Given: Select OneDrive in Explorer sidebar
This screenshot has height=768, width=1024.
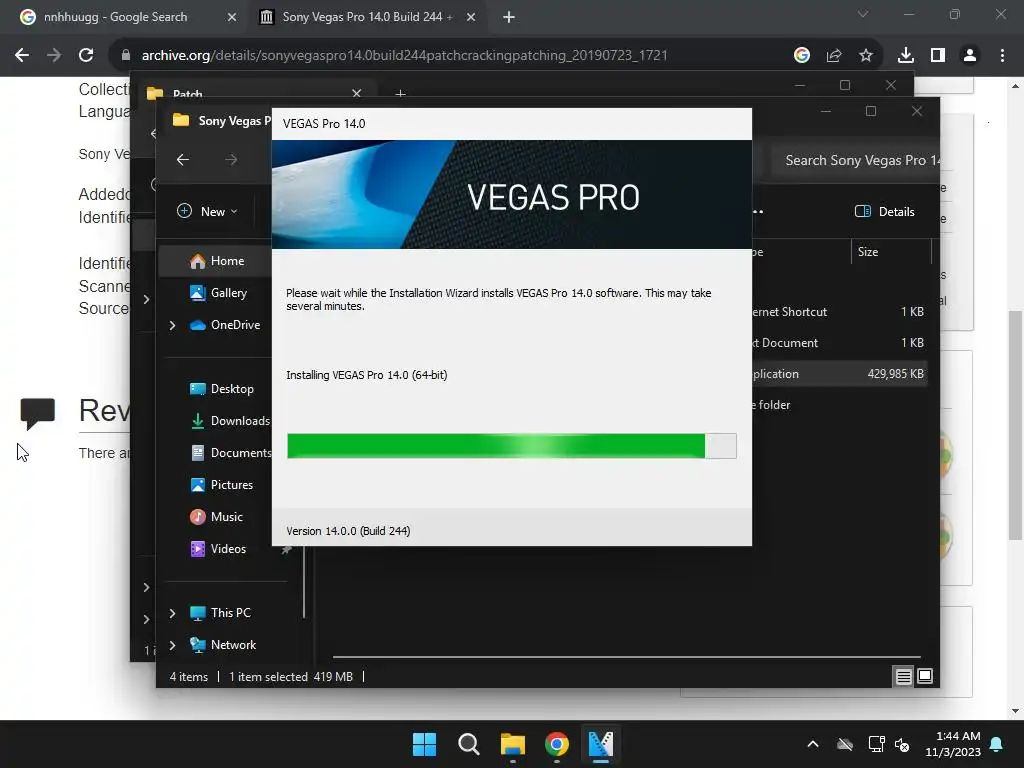Looking at the screenshot, I should pos(225,325).
